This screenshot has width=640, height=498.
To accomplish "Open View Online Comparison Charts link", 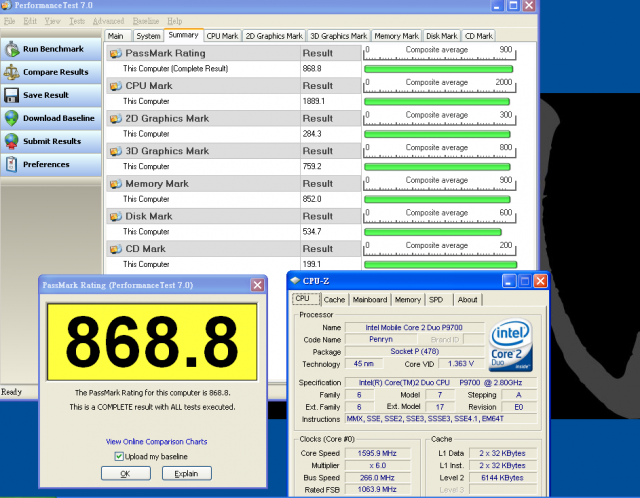I will point(156,442).
